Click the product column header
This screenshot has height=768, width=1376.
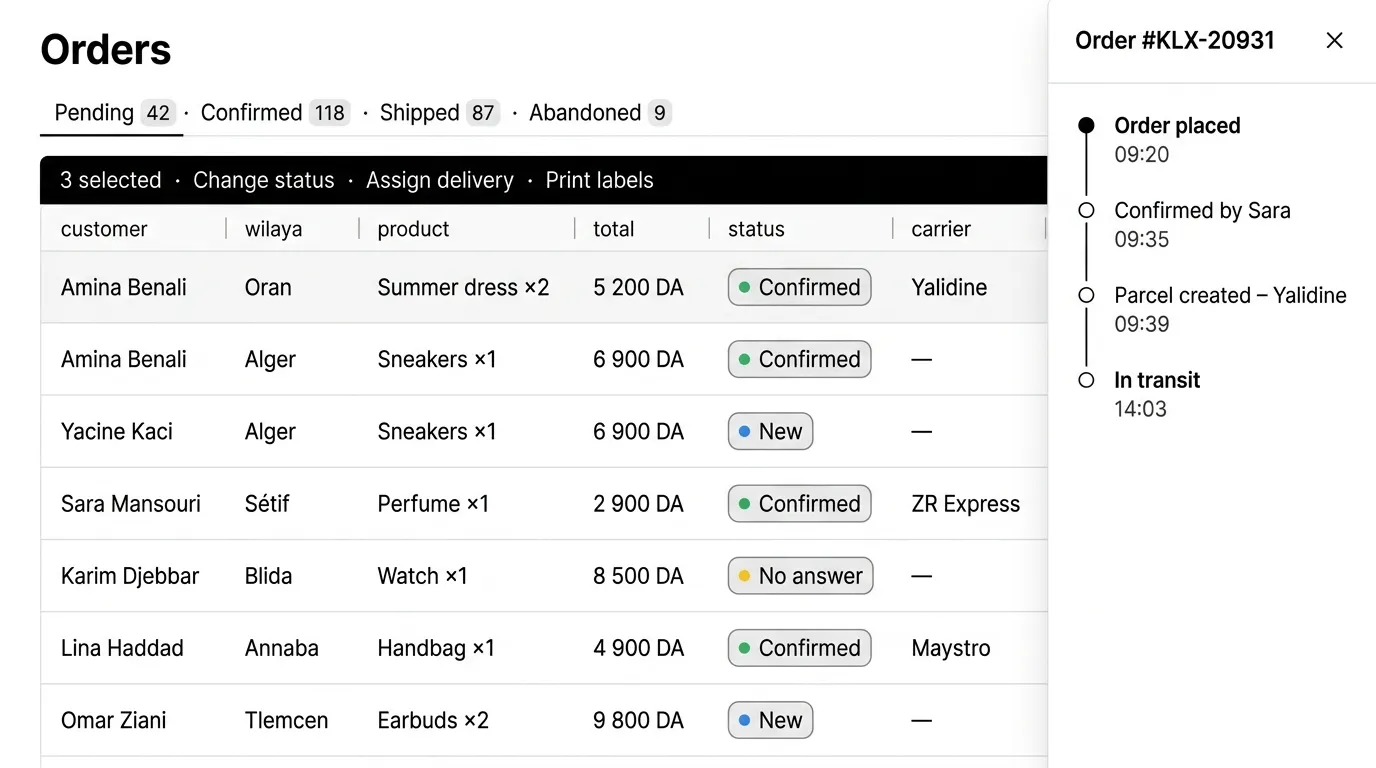pos(413,229)
